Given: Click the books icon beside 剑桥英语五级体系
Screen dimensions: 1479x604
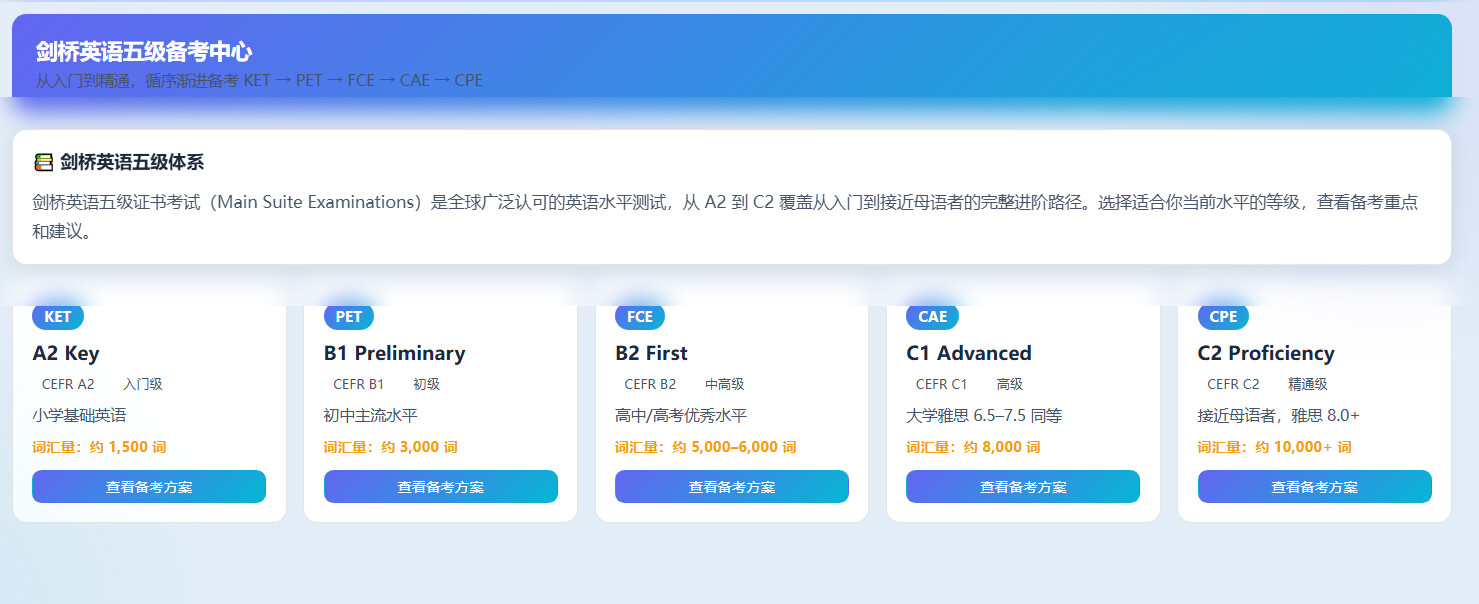Looking at the screenshot, I should point(43,162).
